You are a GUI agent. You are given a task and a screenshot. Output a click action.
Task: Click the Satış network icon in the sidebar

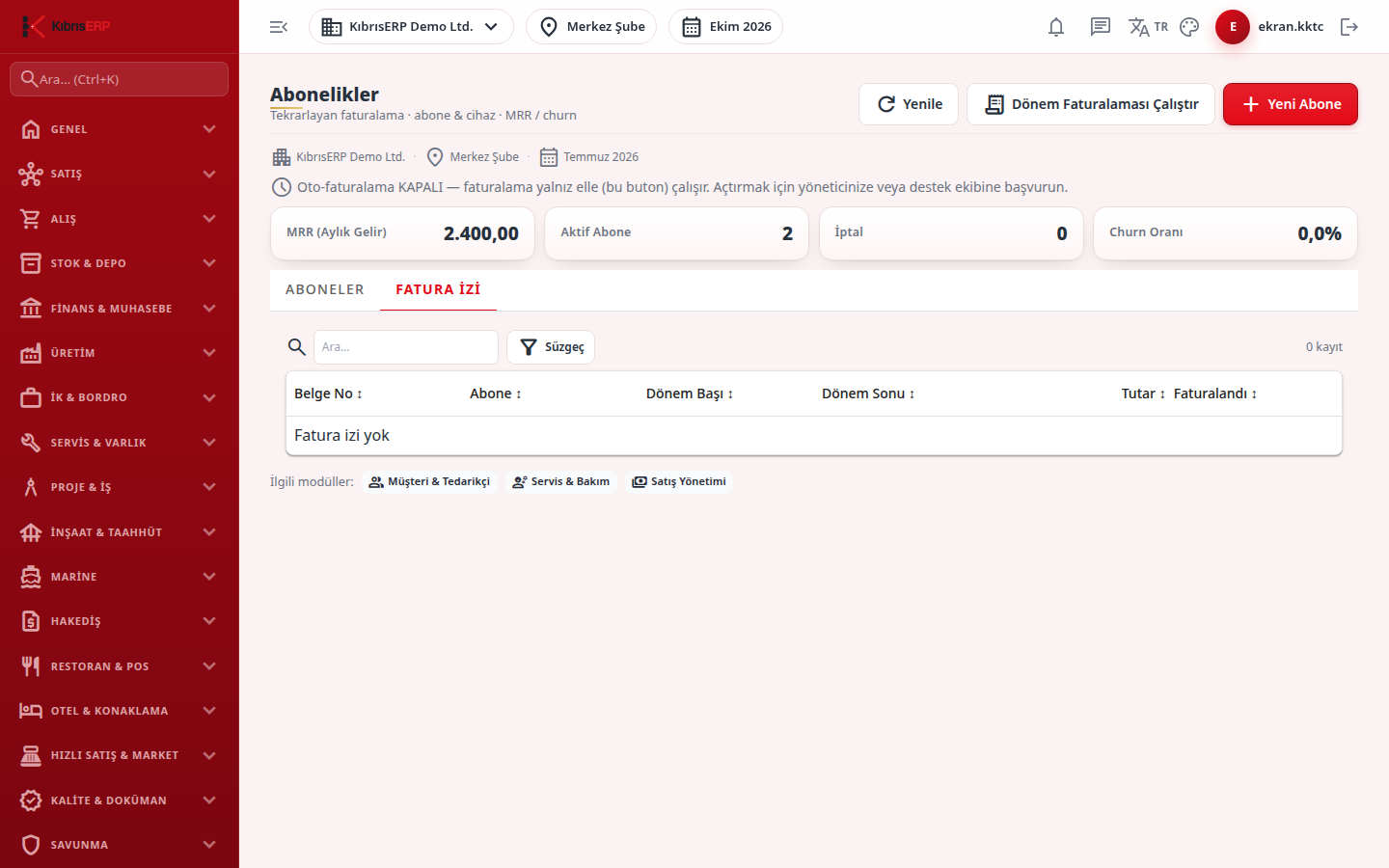click(31, 174)
